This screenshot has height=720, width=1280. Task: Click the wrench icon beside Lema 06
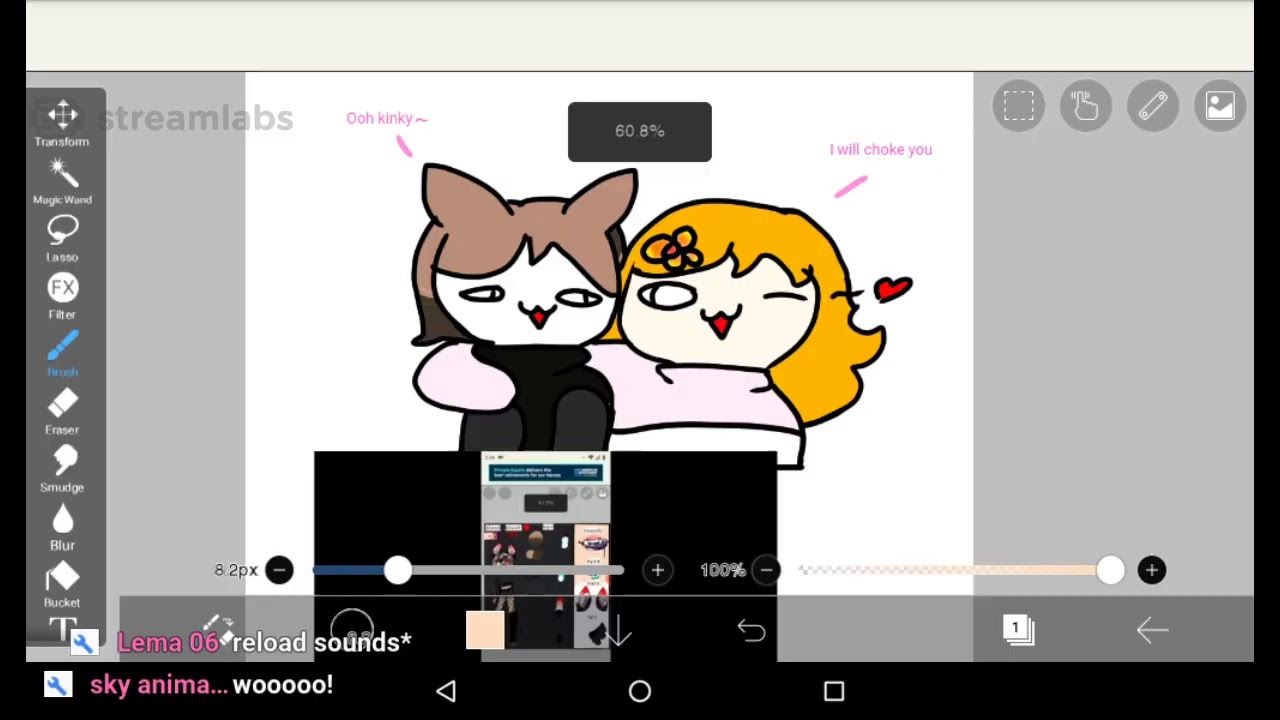[83, 643]
